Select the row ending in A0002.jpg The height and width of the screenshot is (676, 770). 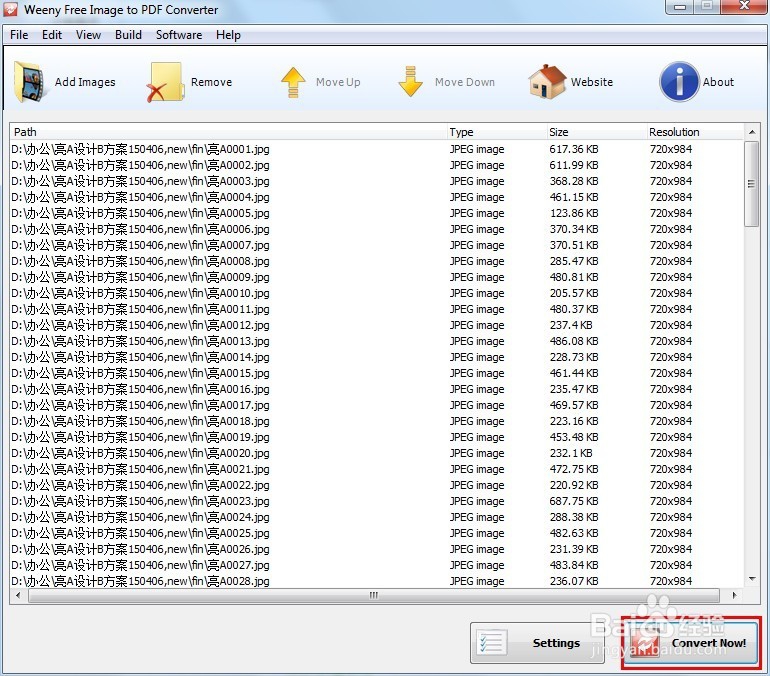377,165
